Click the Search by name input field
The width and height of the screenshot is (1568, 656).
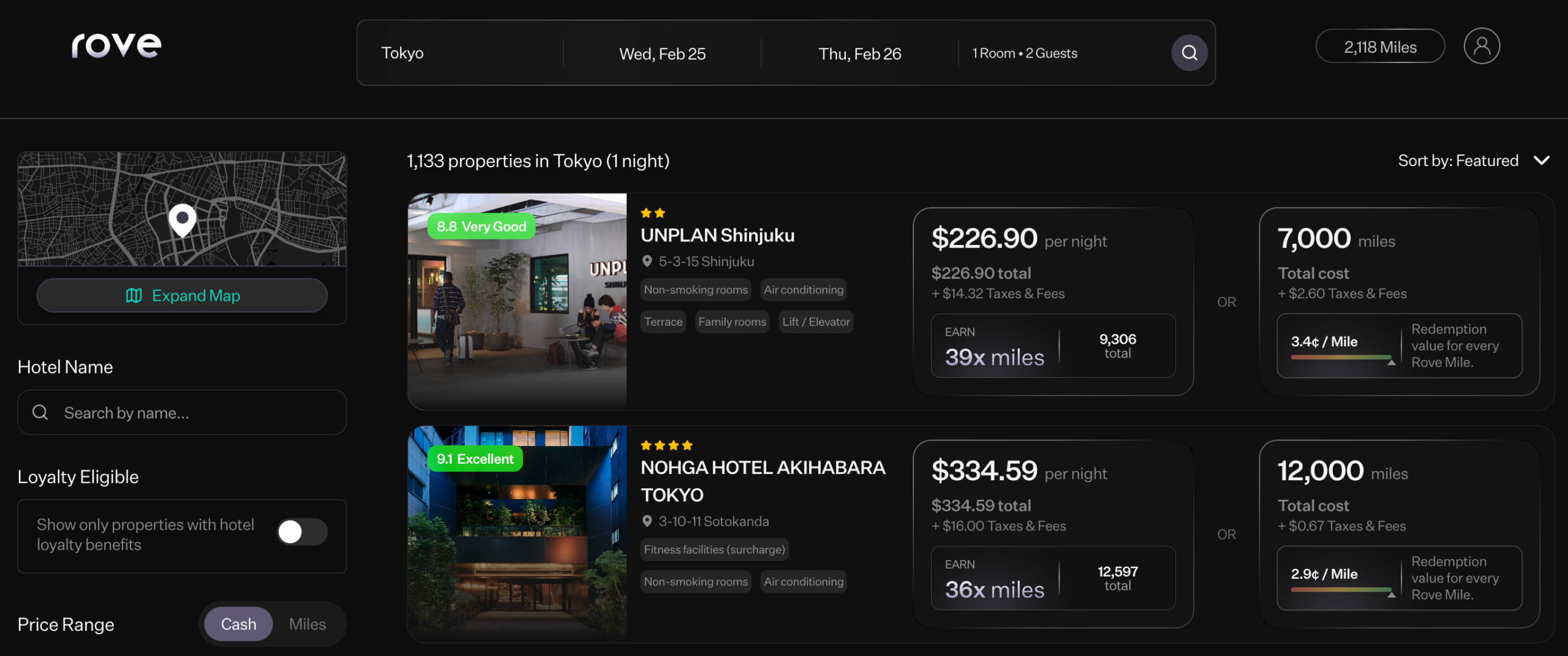(x=153, y=412)
